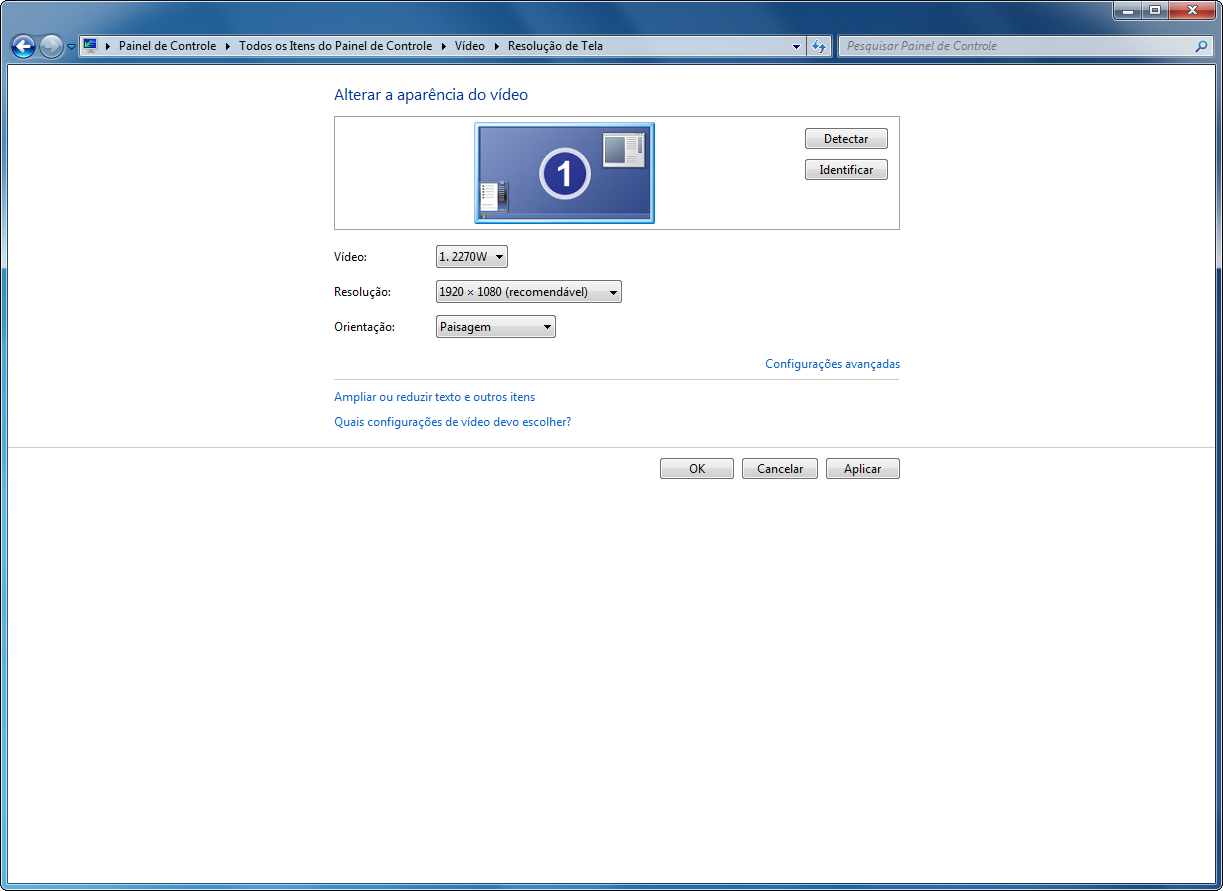This screenshot has height=891, width=1223.
Task: Refresh the page with the refresh icon
Action: (819, 46)
